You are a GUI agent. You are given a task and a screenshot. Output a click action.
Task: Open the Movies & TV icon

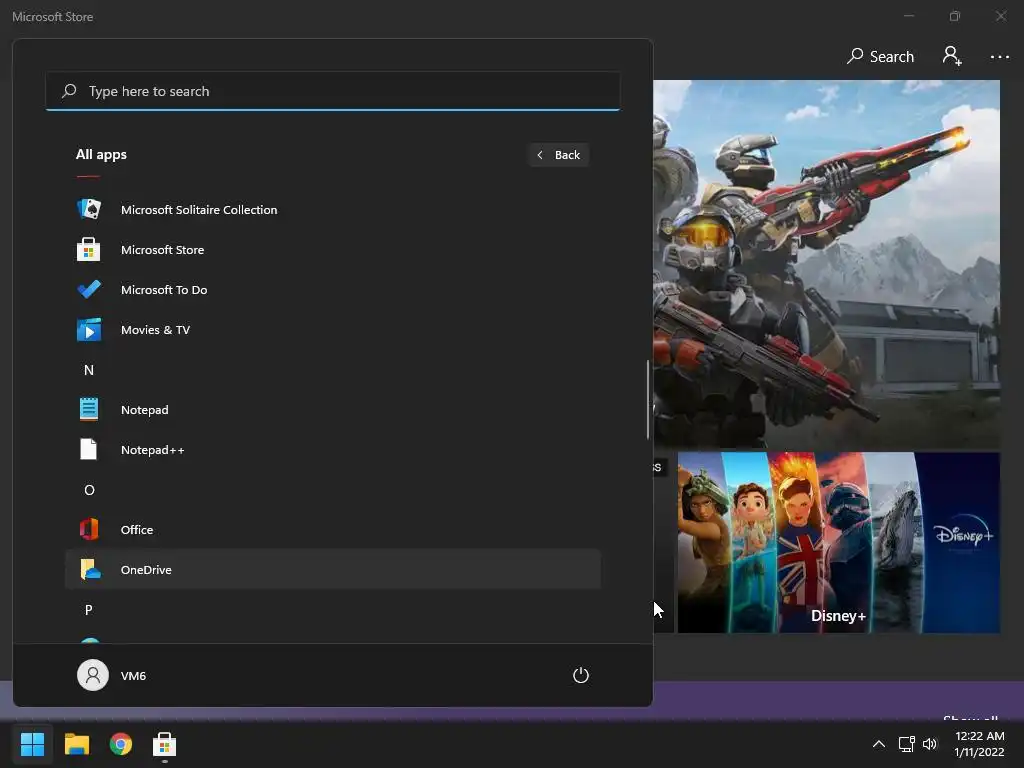coord(89,330)
